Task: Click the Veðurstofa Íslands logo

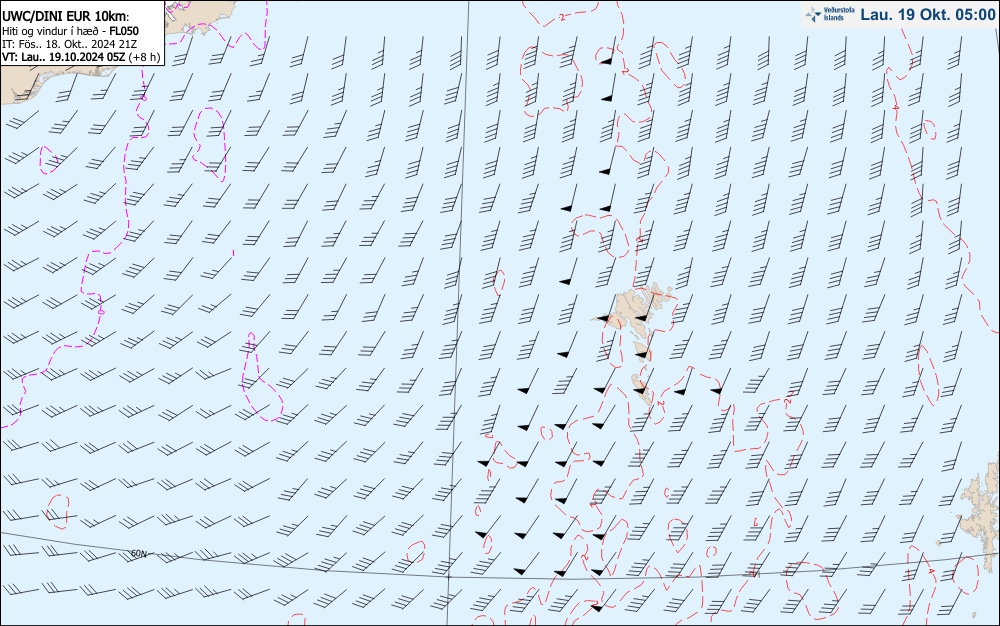Action: click(828, 14)
